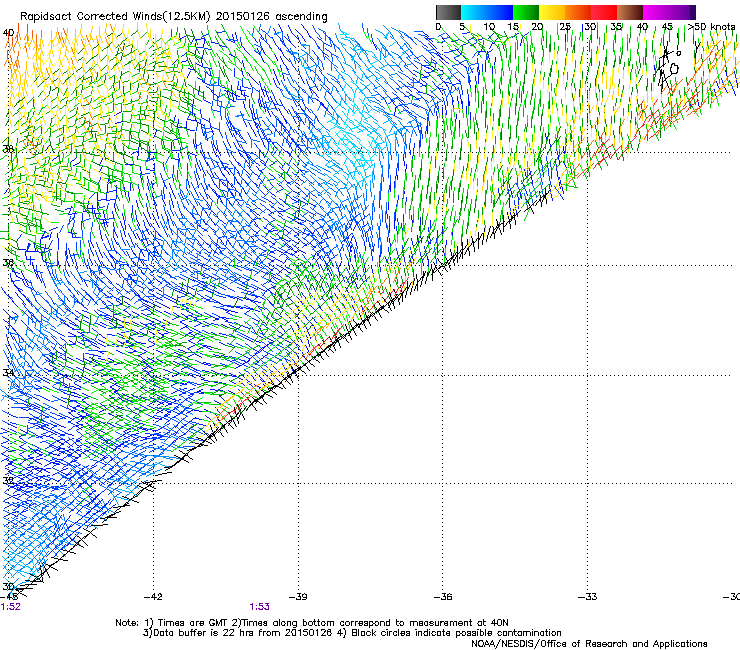Click the black island outline at top right
Viewport: 740px width, 650px height.
[674, 69]
